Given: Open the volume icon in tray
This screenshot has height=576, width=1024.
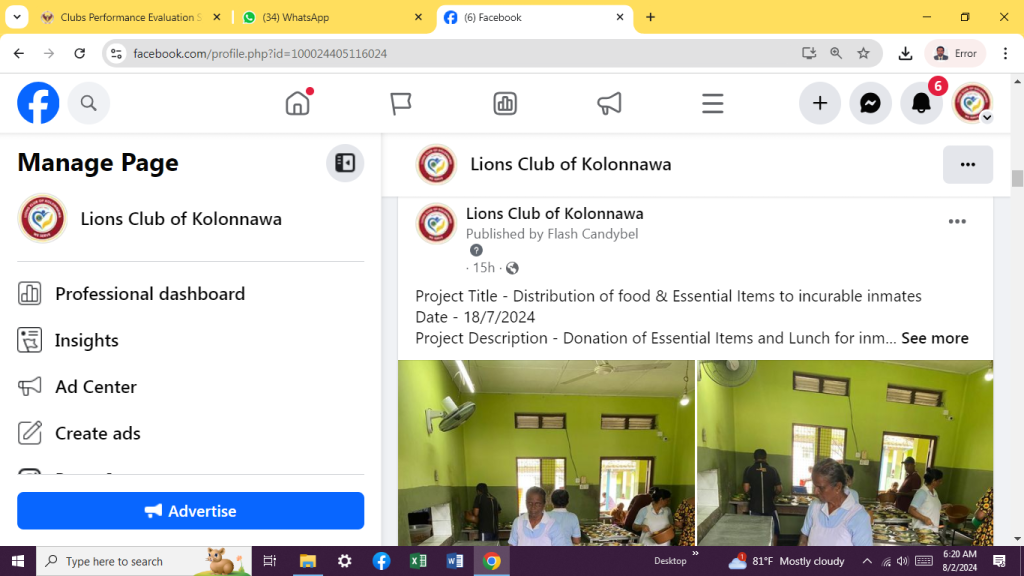Looking at the screenshot, I should point(903,561).
